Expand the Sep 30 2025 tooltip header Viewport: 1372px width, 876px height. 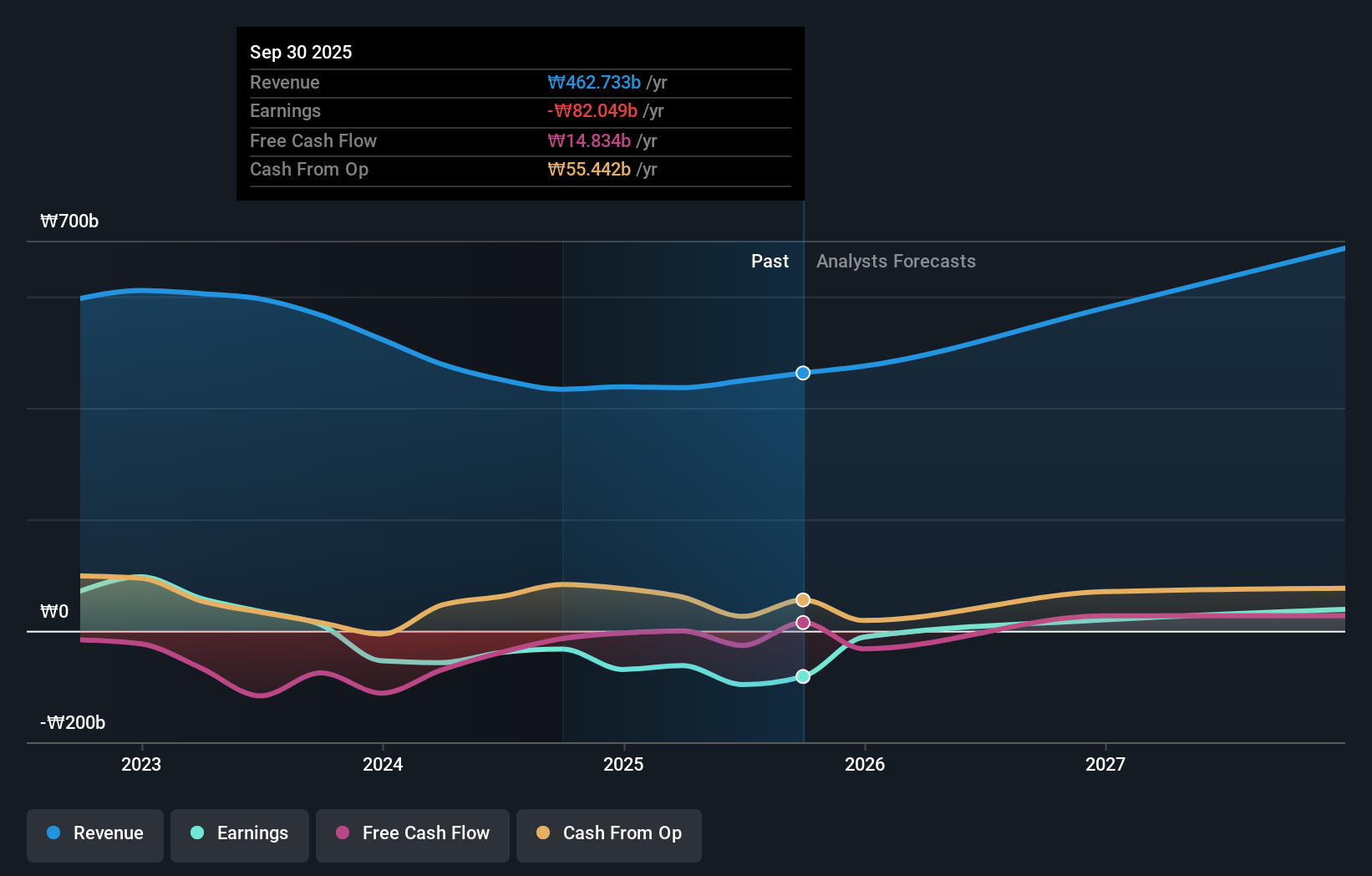[x=301, y=52]
